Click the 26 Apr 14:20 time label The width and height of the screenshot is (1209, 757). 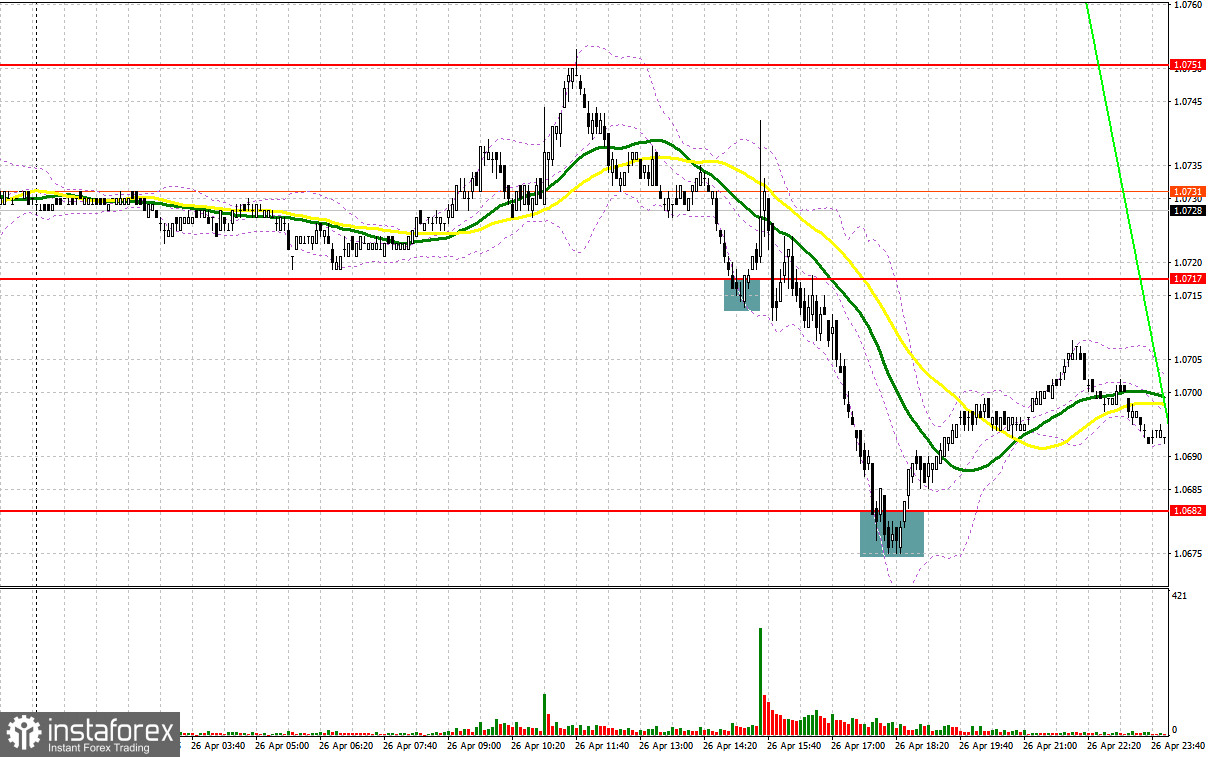pos(731,745)
